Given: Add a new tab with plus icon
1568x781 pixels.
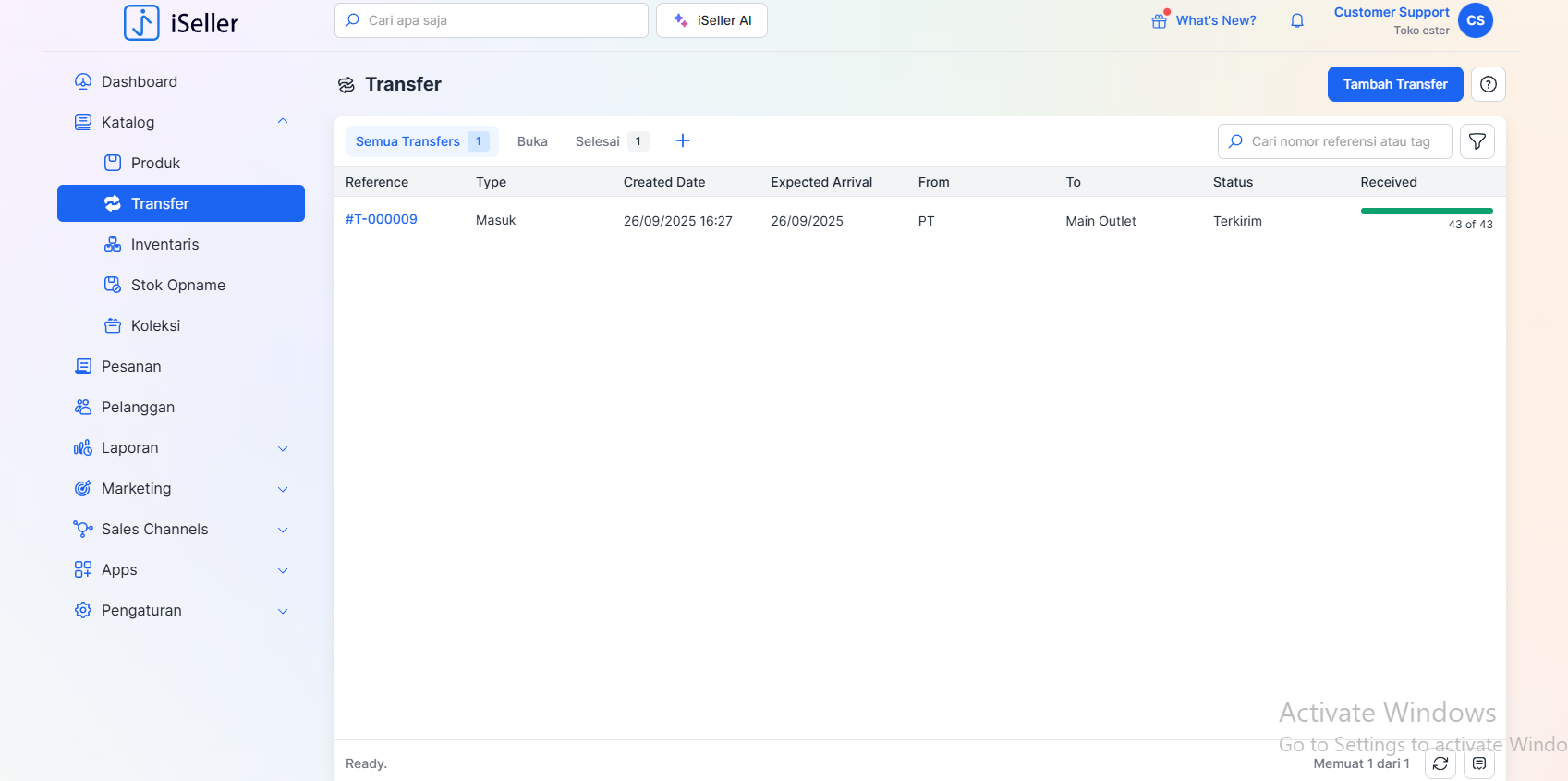Looking at the screenshot, I should [683, 140].
